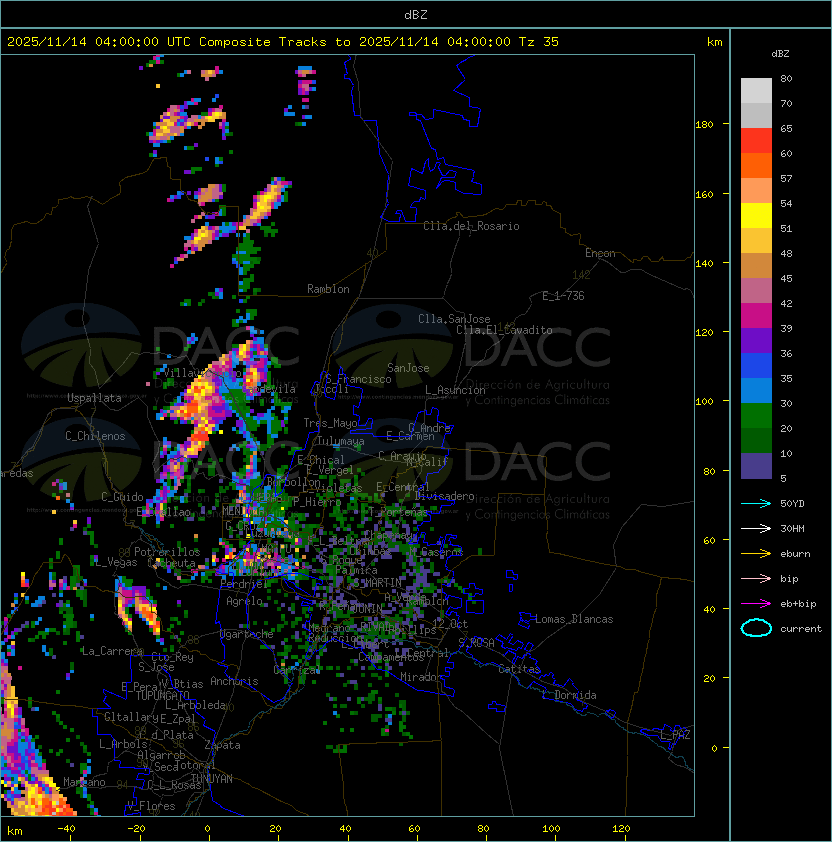This screenshot has width=832, height=842.
Task: Click the Clla.SanJose map label
Action: [454, 319]
